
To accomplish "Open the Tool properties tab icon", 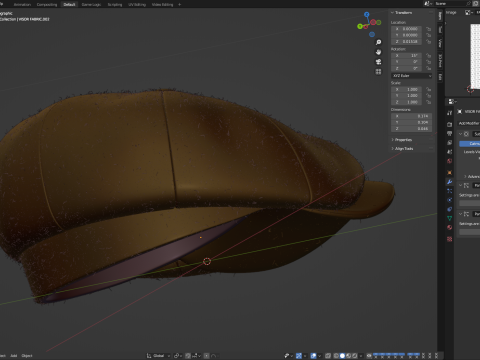I will click(x=450, y=113).
